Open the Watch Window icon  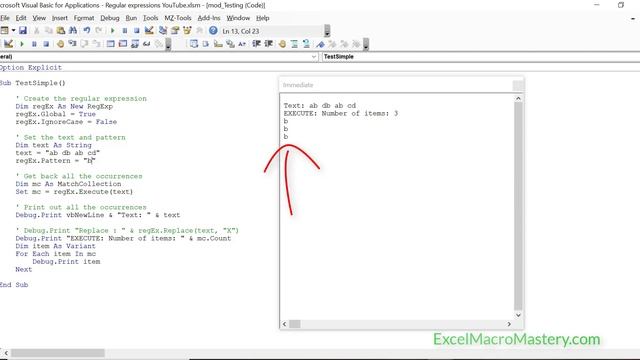135,44
